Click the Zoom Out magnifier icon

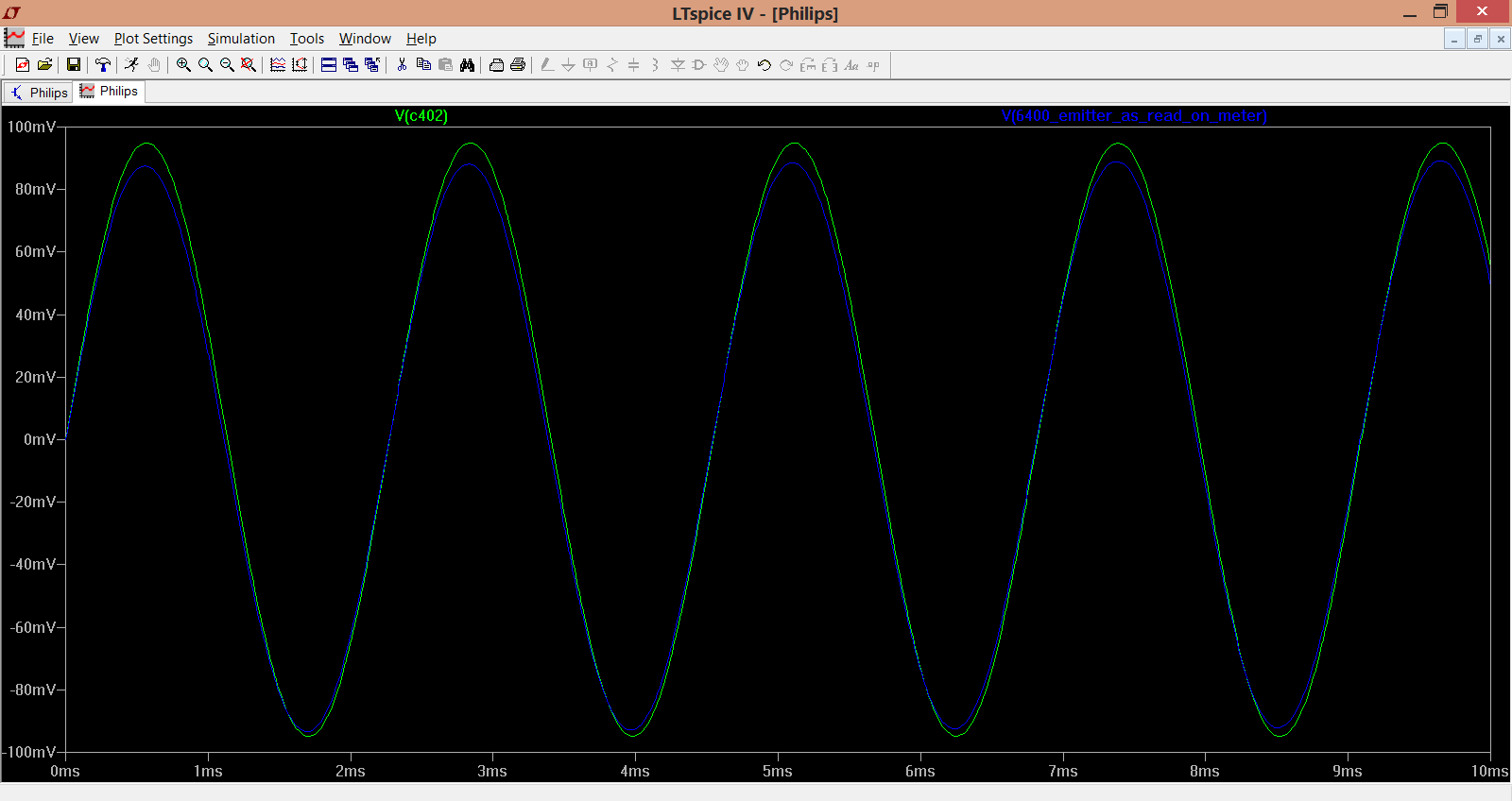[x=227, y=64]
